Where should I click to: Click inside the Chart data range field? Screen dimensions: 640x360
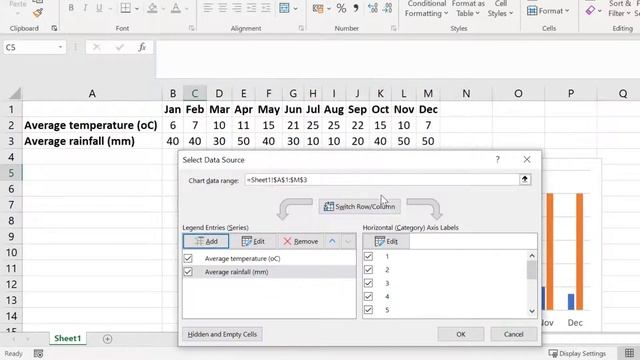tap(382, 180)
